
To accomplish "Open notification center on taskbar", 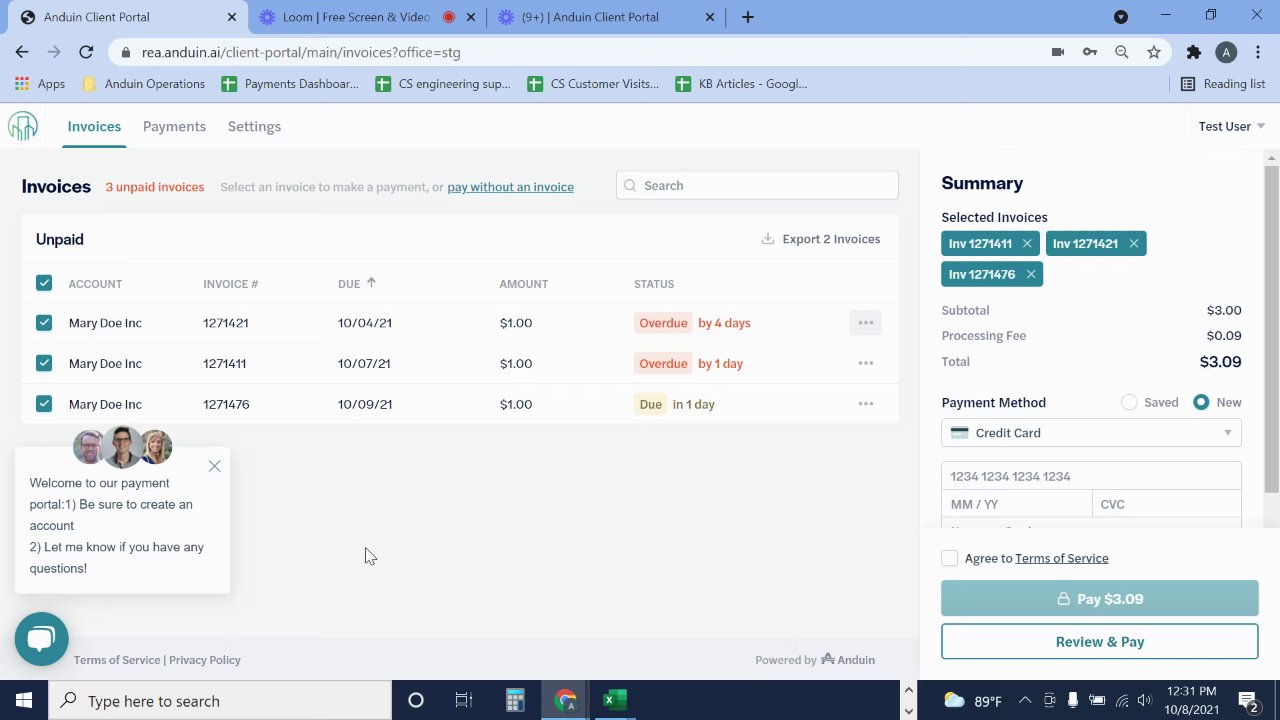I will (1249, 701).
